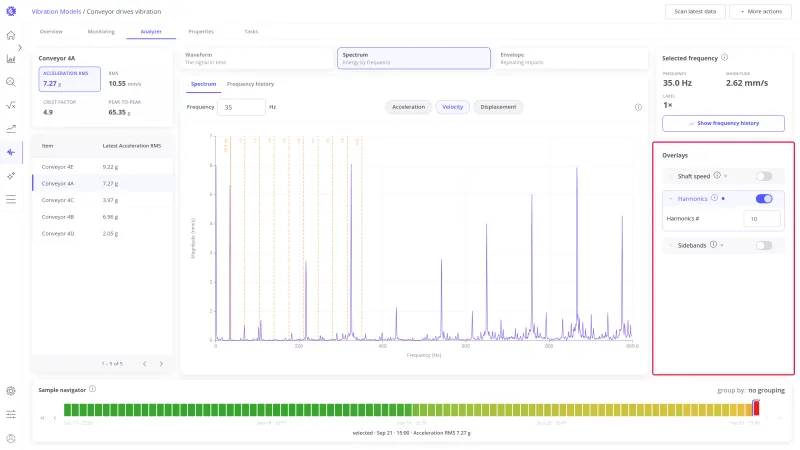Click the application logo at top left
Screen dimensions: 800x450
[x=11, y=11]
